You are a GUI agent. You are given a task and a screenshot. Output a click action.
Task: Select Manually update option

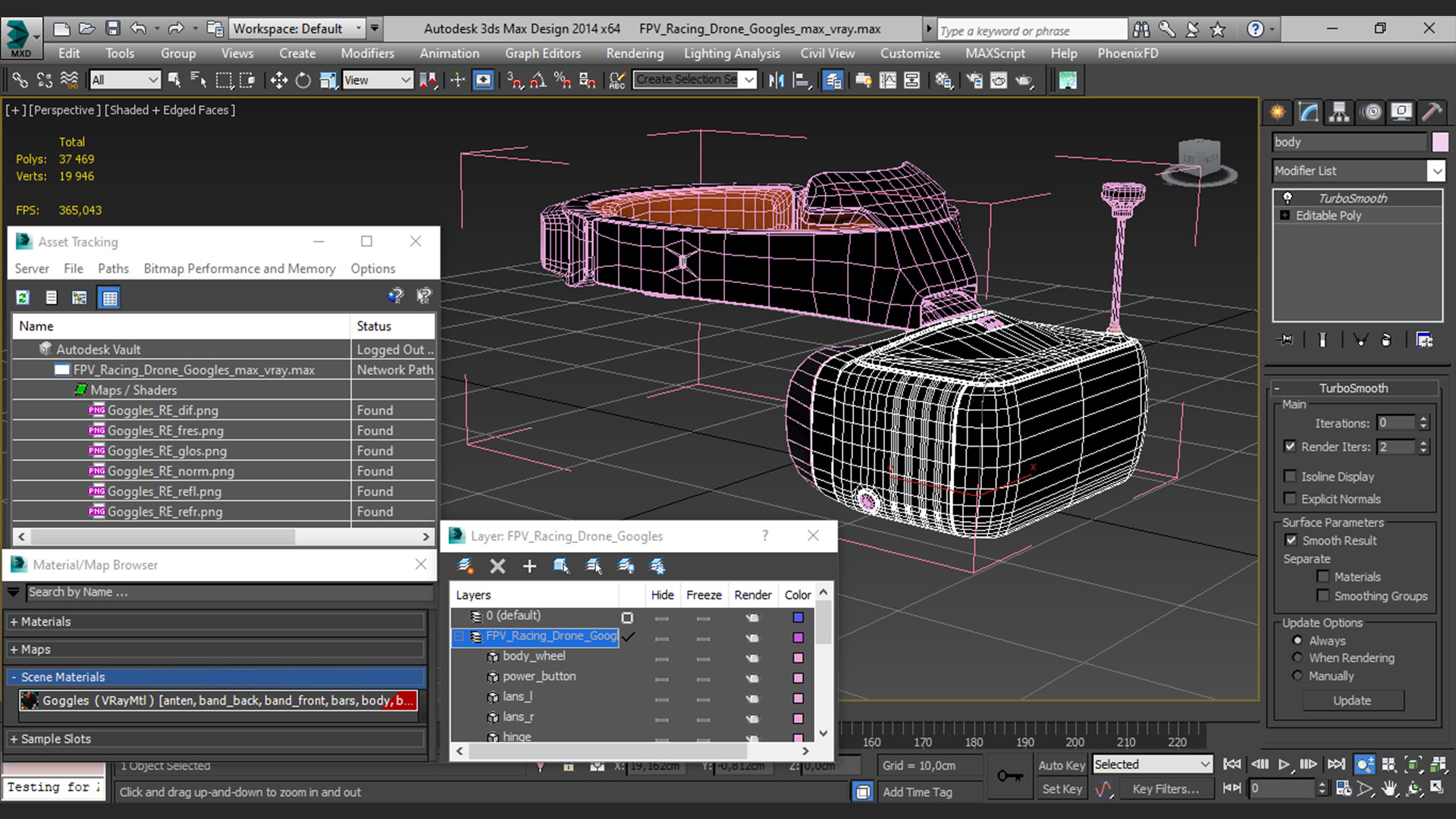point(1298,676)
